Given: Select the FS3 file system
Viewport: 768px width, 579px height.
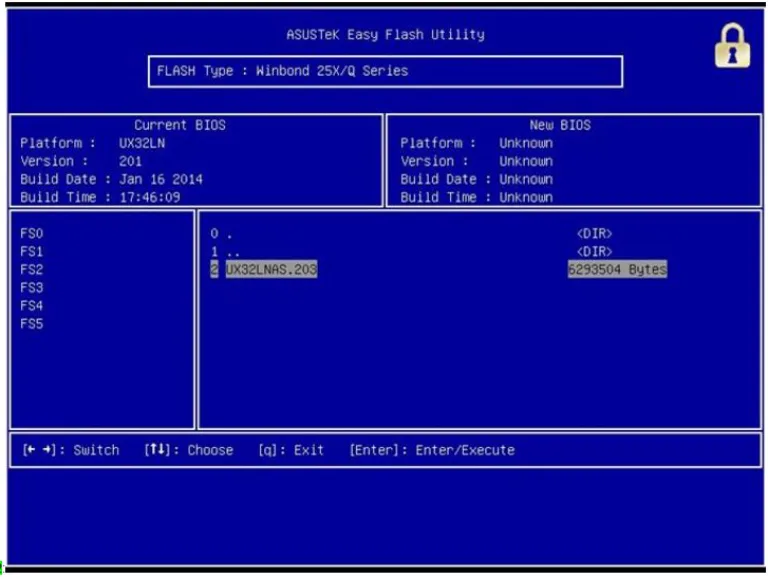Looking at the screenshot, I should [32, 288].
